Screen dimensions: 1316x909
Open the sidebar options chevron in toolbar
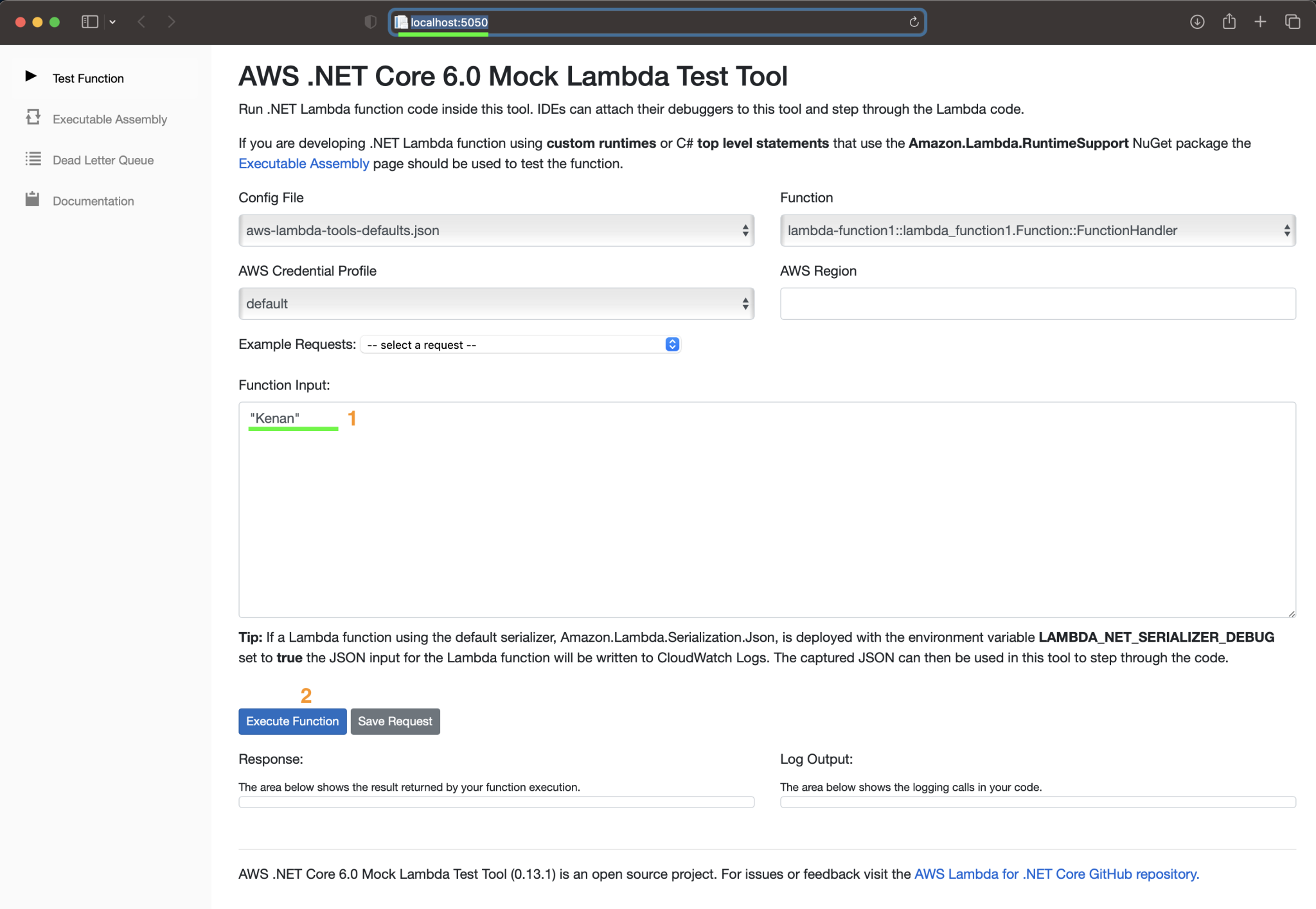[x=112, y=22]
